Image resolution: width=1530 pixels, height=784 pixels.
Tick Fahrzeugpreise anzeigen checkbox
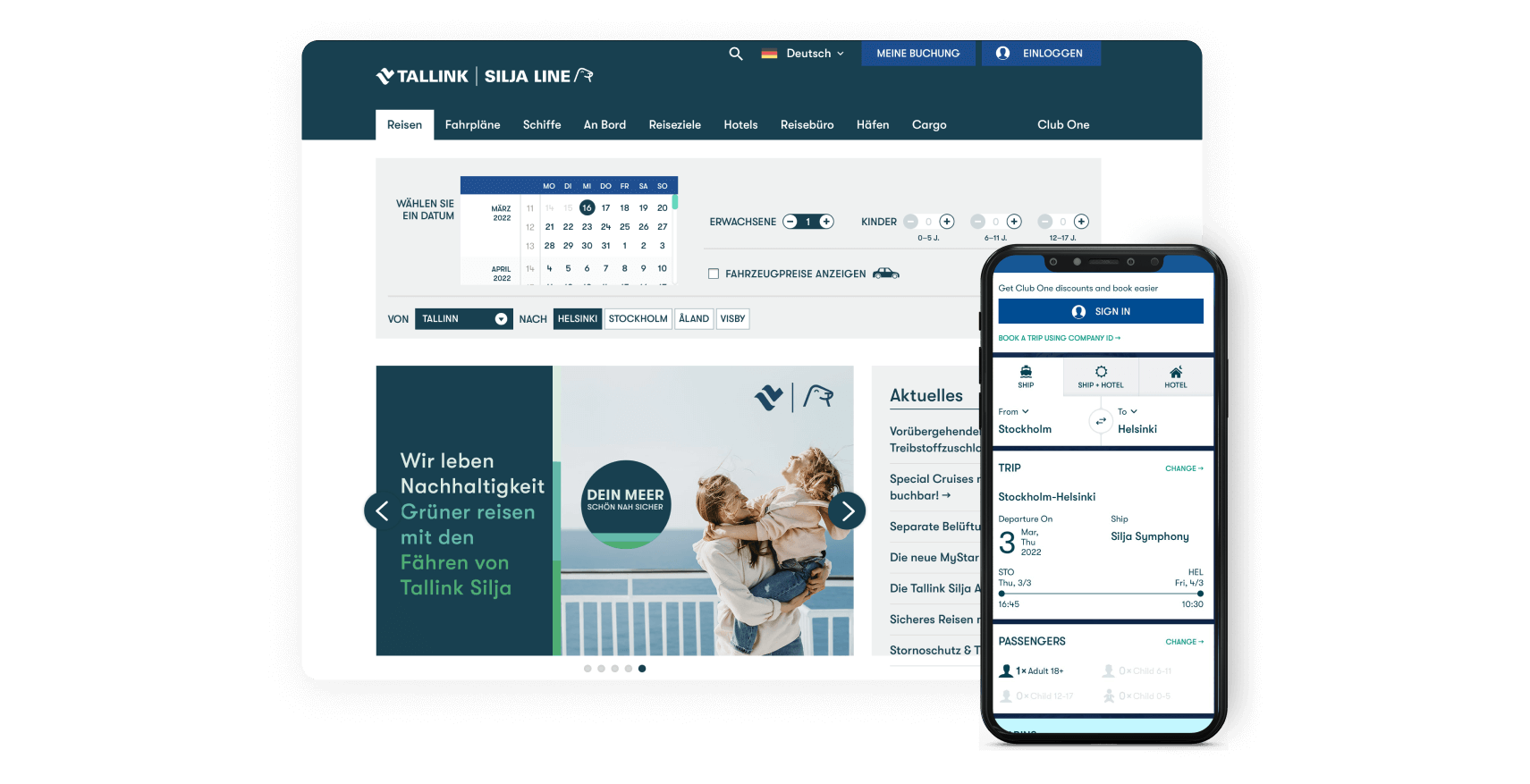coord(714,274)
